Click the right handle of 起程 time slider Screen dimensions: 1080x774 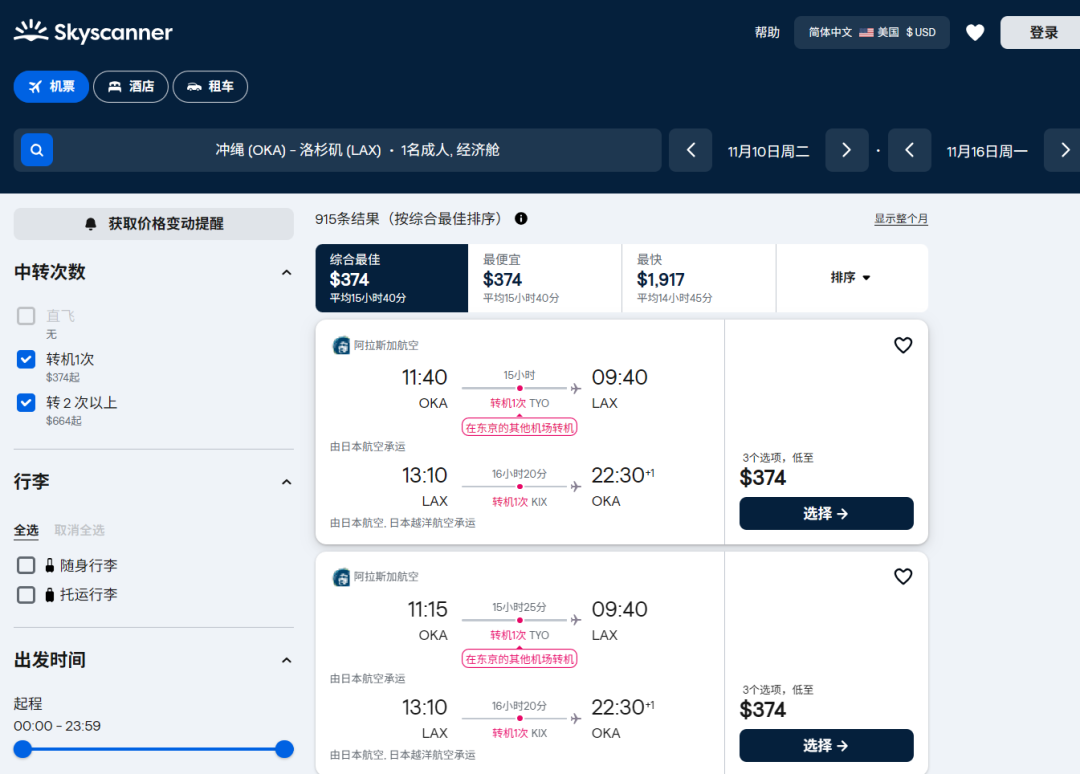(284, 749)
